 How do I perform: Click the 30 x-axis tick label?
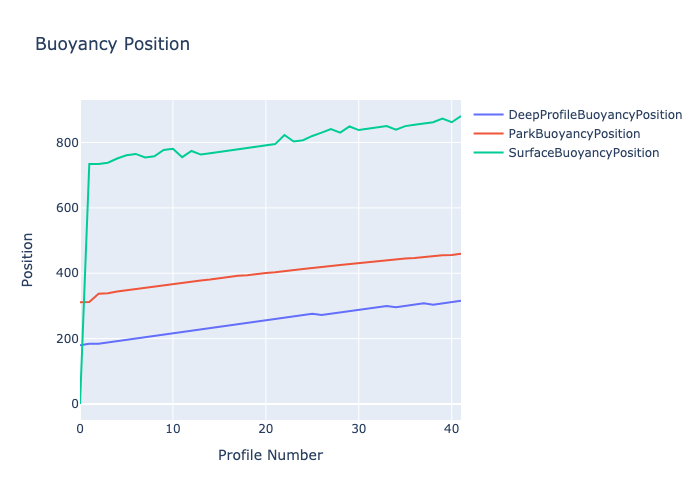[358, 430]
